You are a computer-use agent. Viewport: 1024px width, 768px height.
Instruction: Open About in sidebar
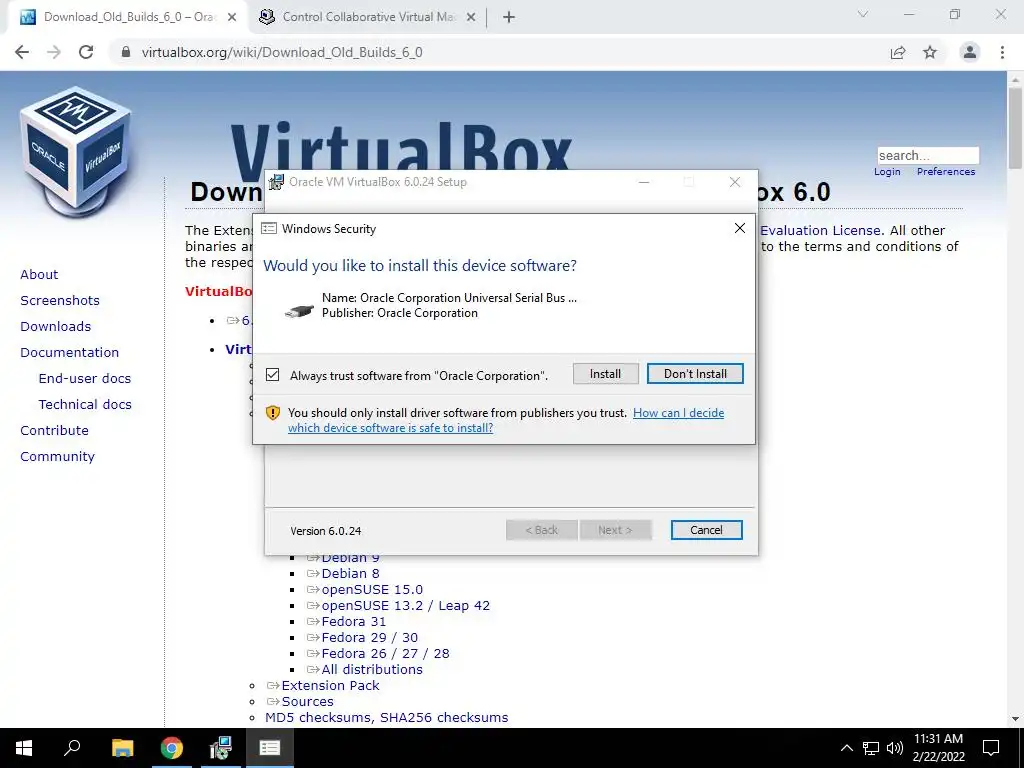point(39,274)
